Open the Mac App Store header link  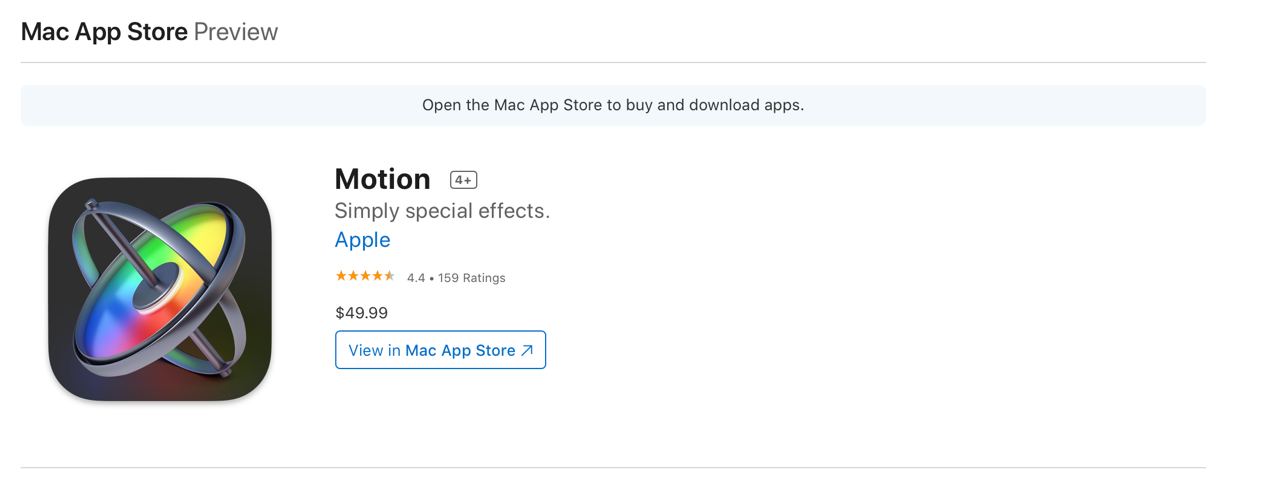104,31
